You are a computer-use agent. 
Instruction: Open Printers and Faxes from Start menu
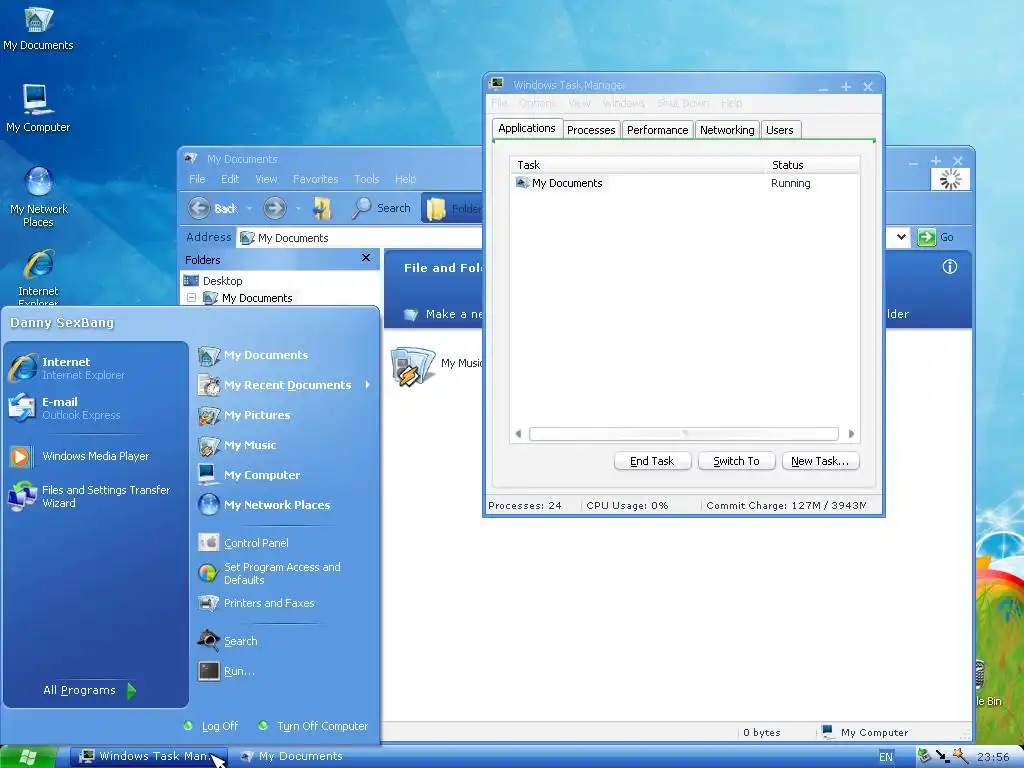pyautogui.click(x=256, y=603)
